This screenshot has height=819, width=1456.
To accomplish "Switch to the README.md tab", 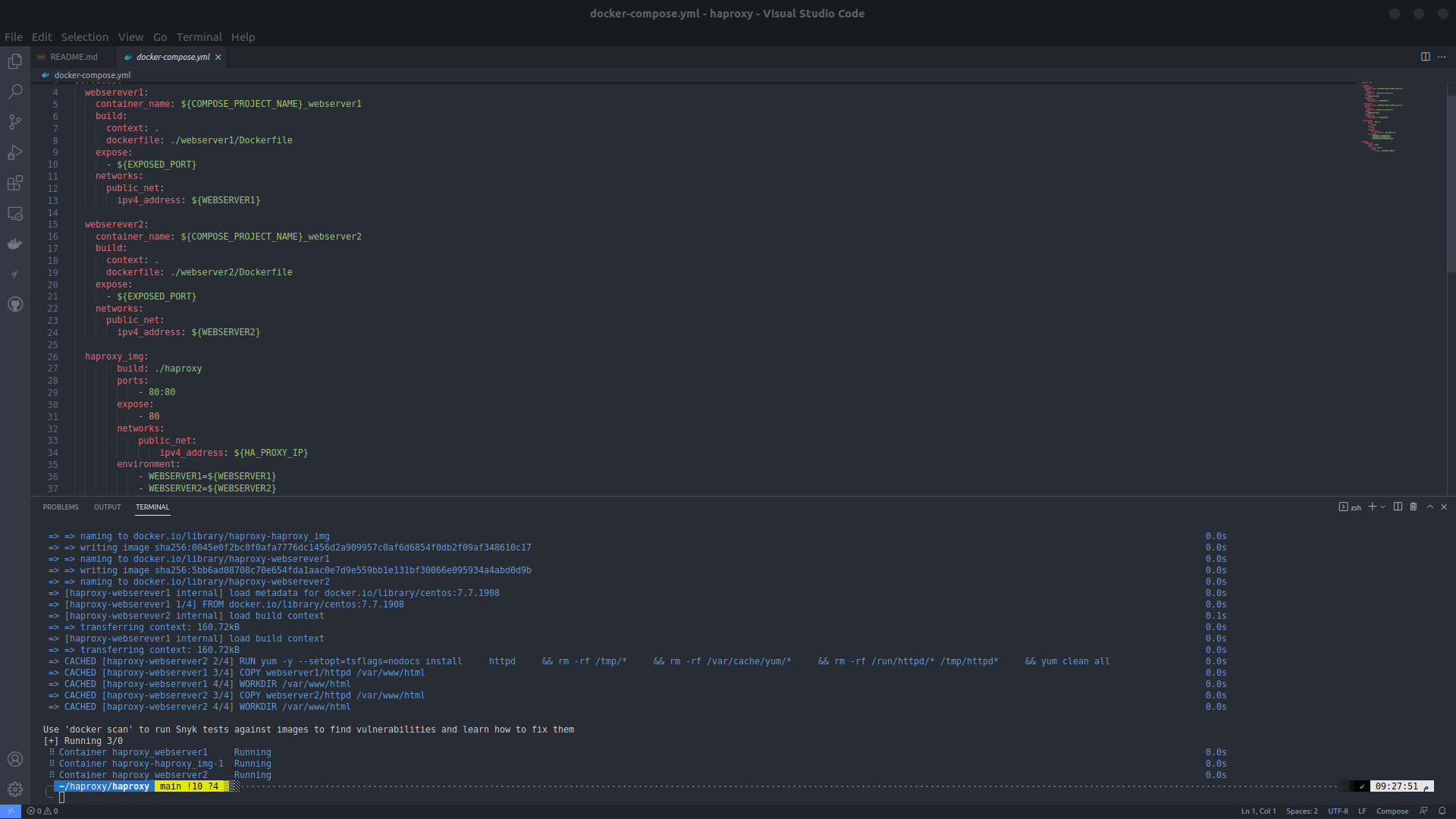I will (74, 57).
